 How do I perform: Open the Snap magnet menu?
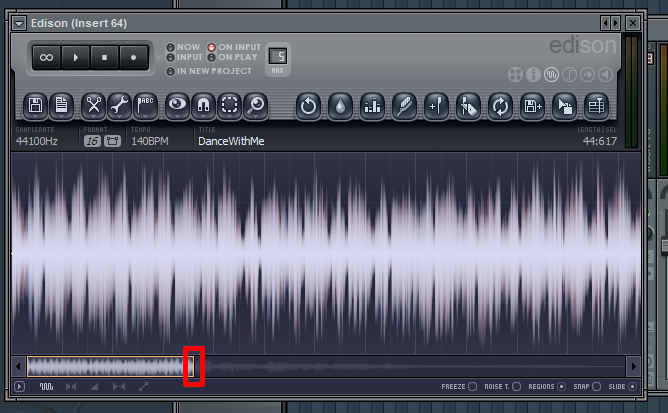(x=203, y=106)
